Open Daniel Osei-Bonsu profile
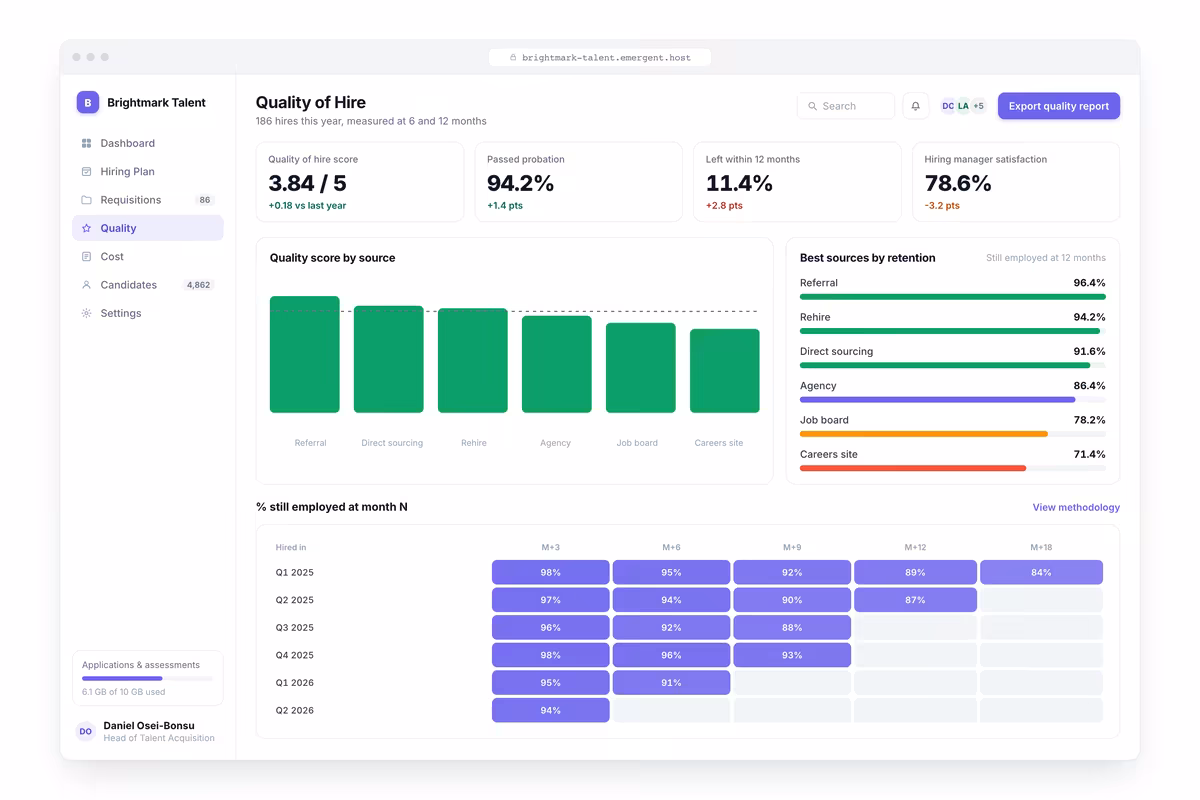Viewport: 1200px width, 800px height. tap(148, 731)
